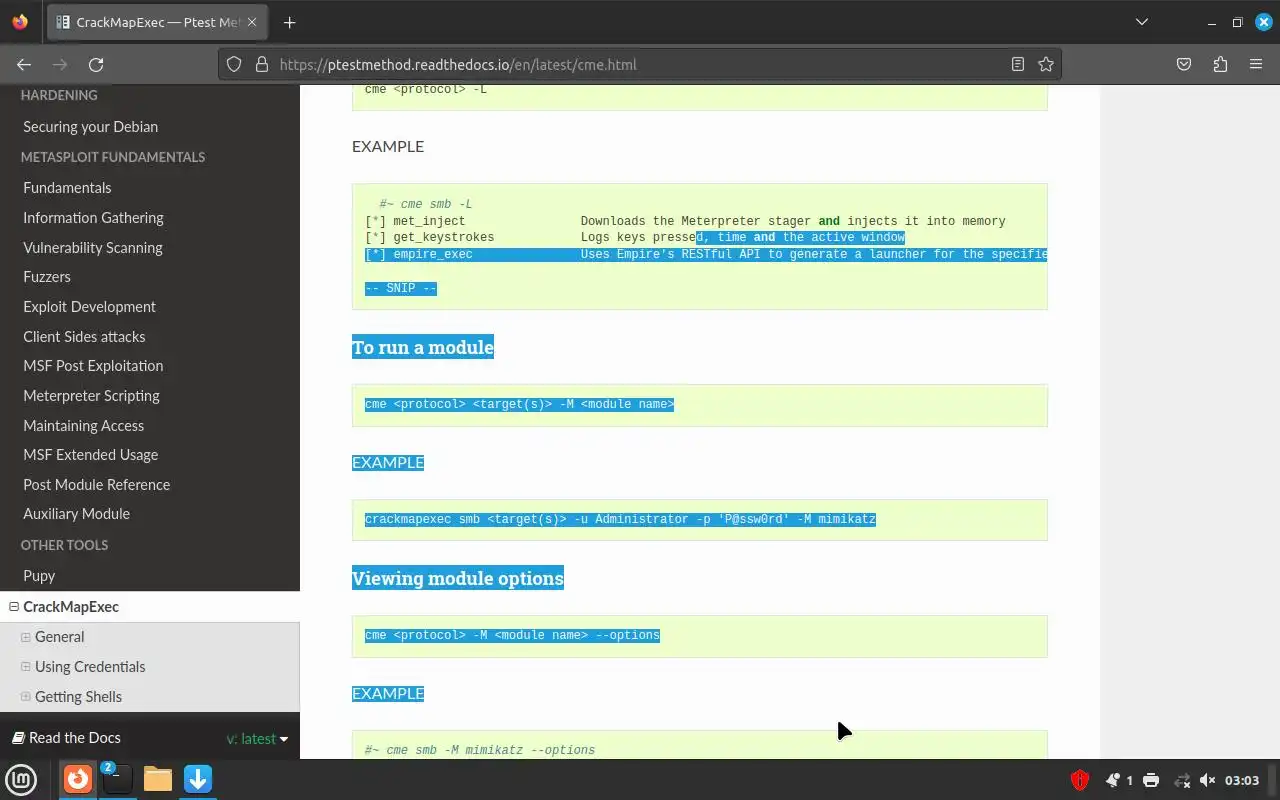Click the Using Credentials sidebar link
The image size is (1280, 800).
pyautogui.click(x=90, y=667)
